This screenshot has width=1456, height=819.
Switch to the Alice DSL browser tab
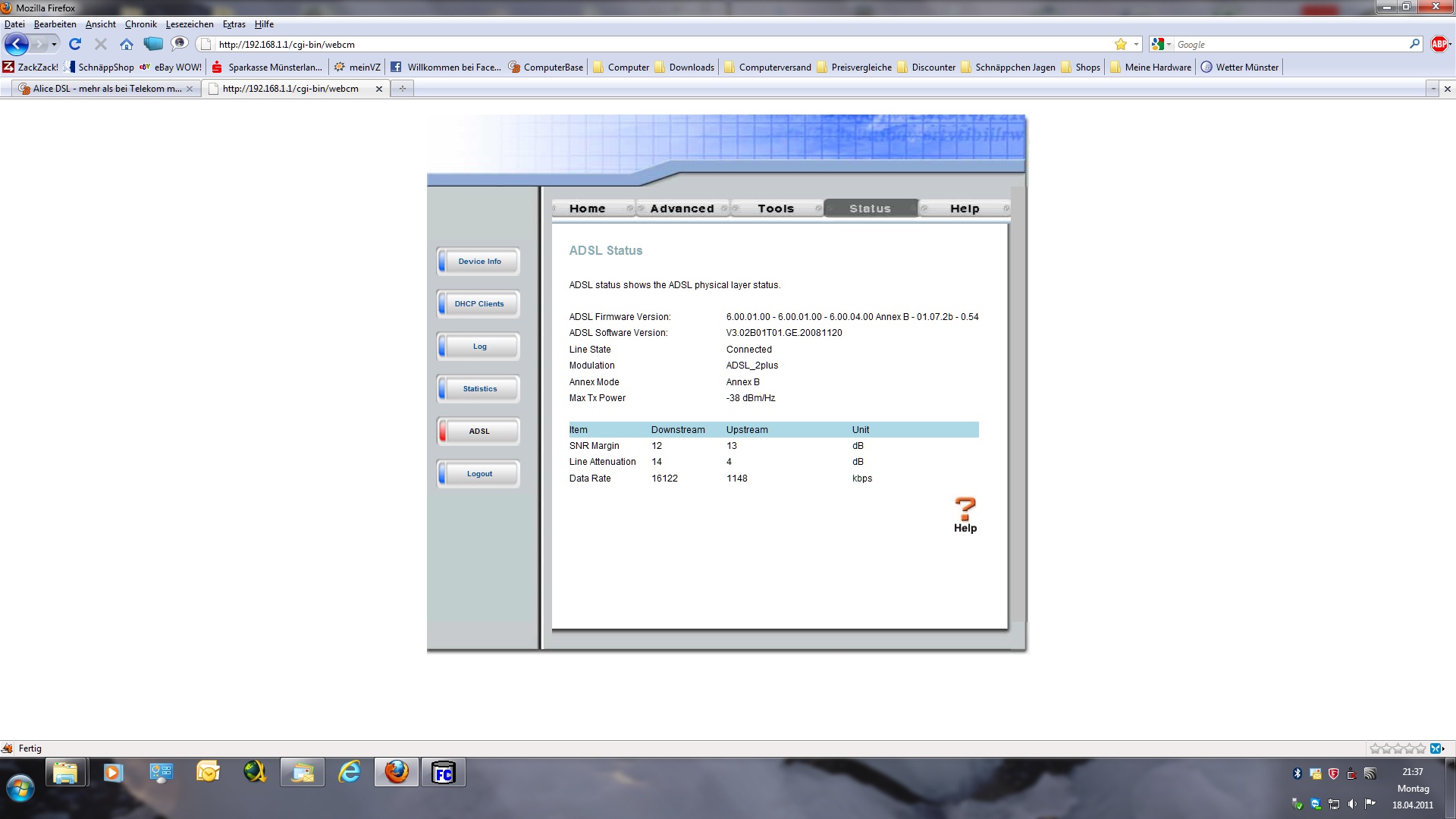pos(106,89)
